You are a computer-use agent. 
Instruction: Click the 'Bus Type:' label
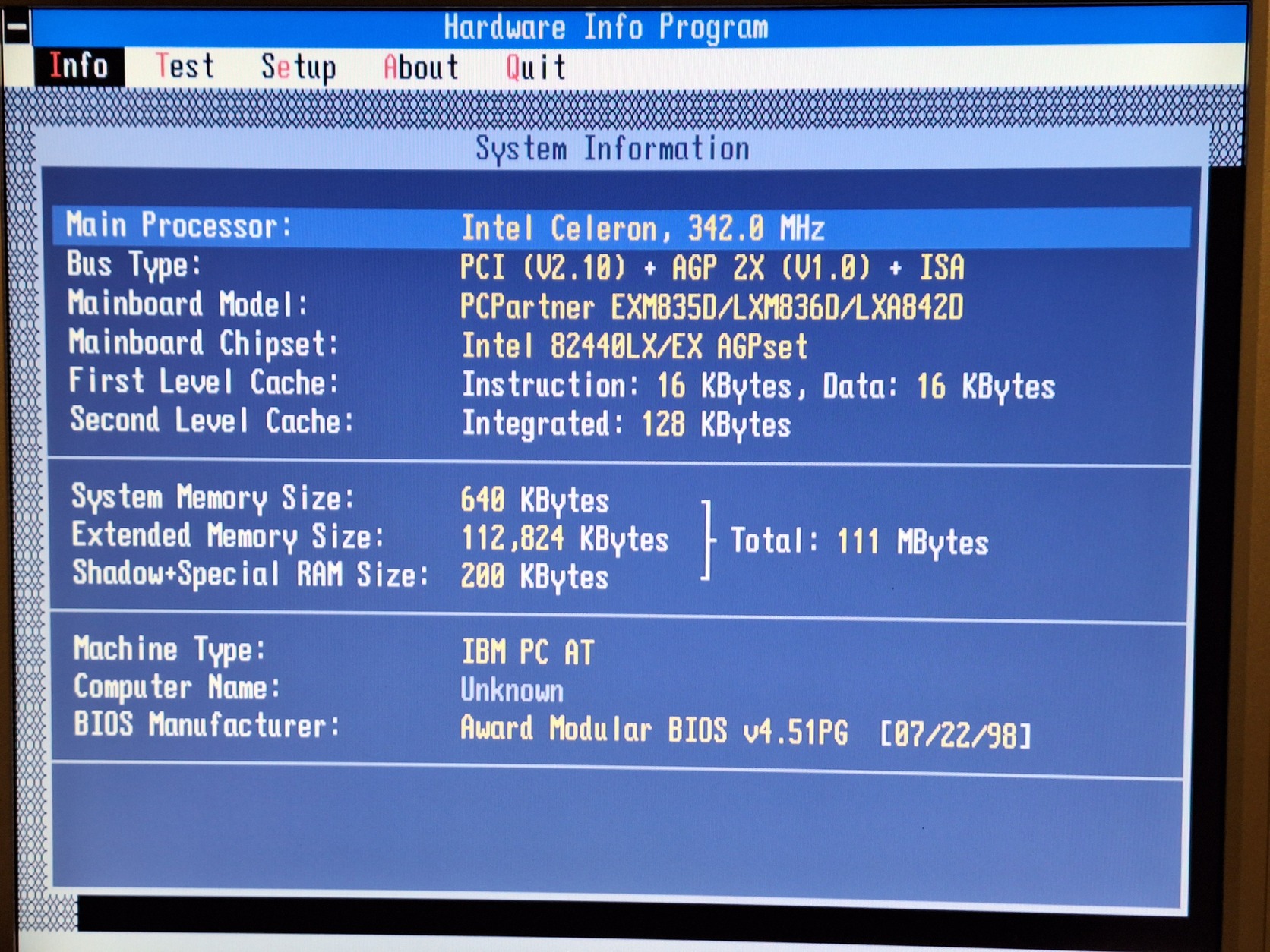pos(134,265)
